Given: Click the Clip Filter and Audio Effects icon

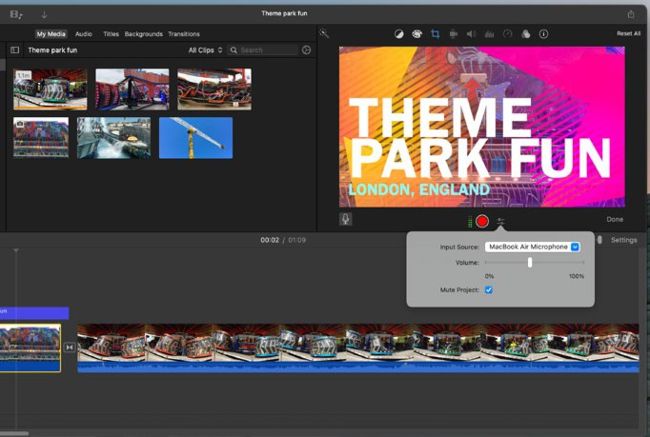Looking at the screenshot, I should coord(525,34).
